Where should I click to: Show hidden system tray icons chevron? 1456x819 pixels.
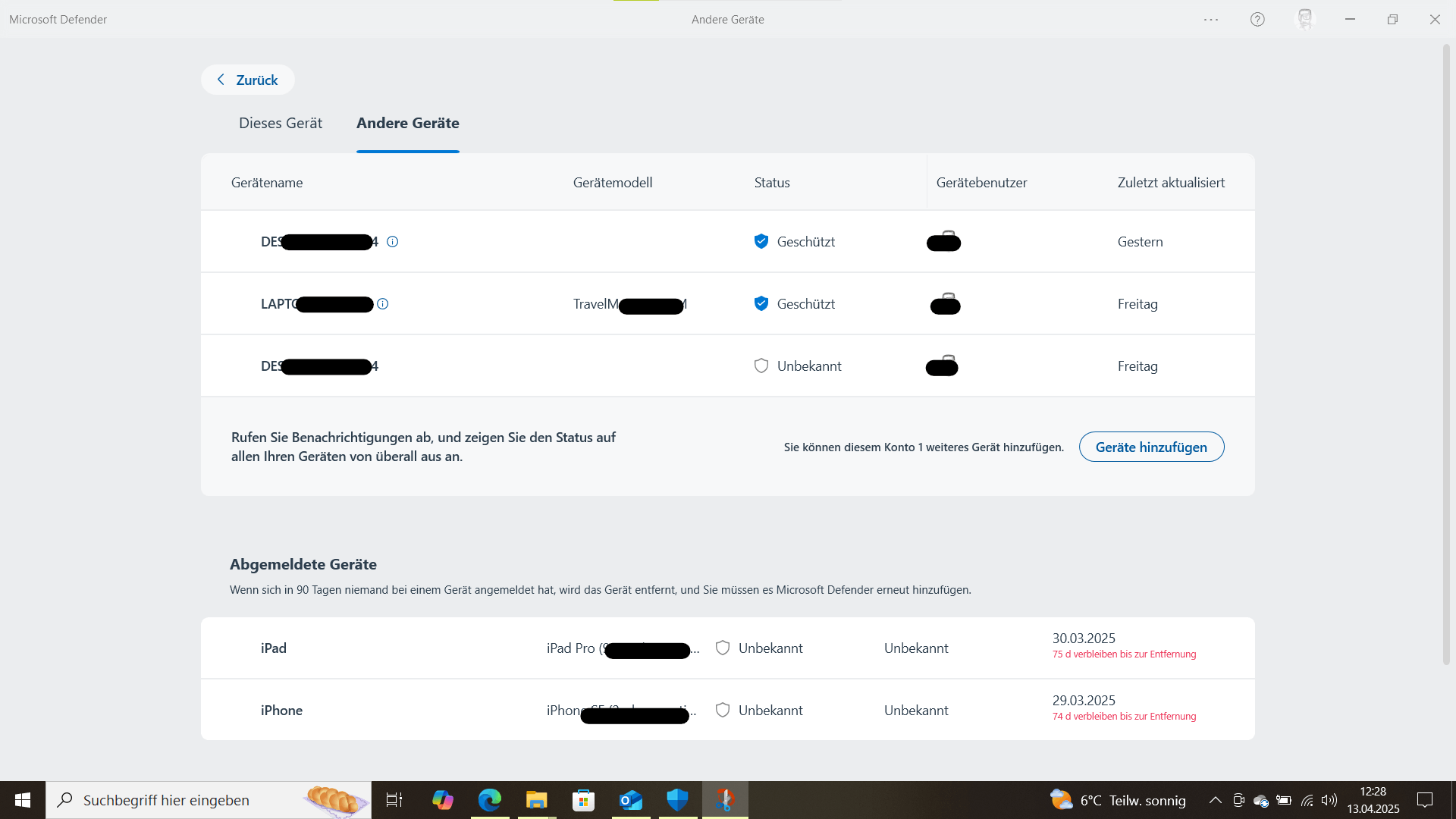(x=1215, y=800)
